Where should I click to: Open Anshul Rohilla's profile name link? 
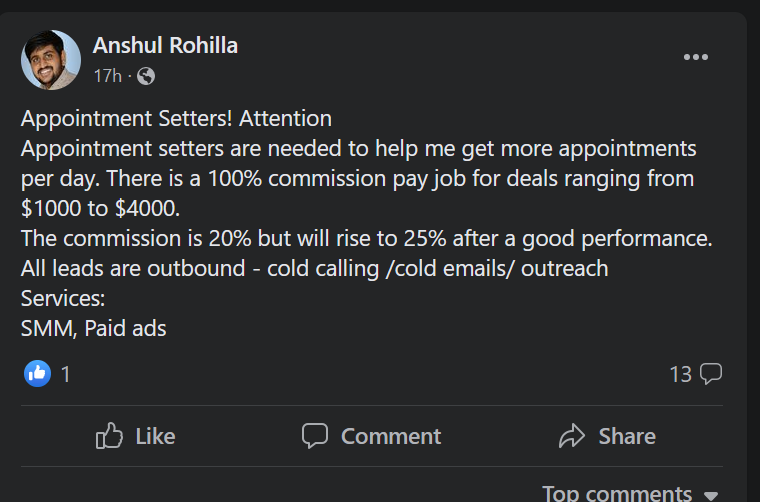click(165, 45)
